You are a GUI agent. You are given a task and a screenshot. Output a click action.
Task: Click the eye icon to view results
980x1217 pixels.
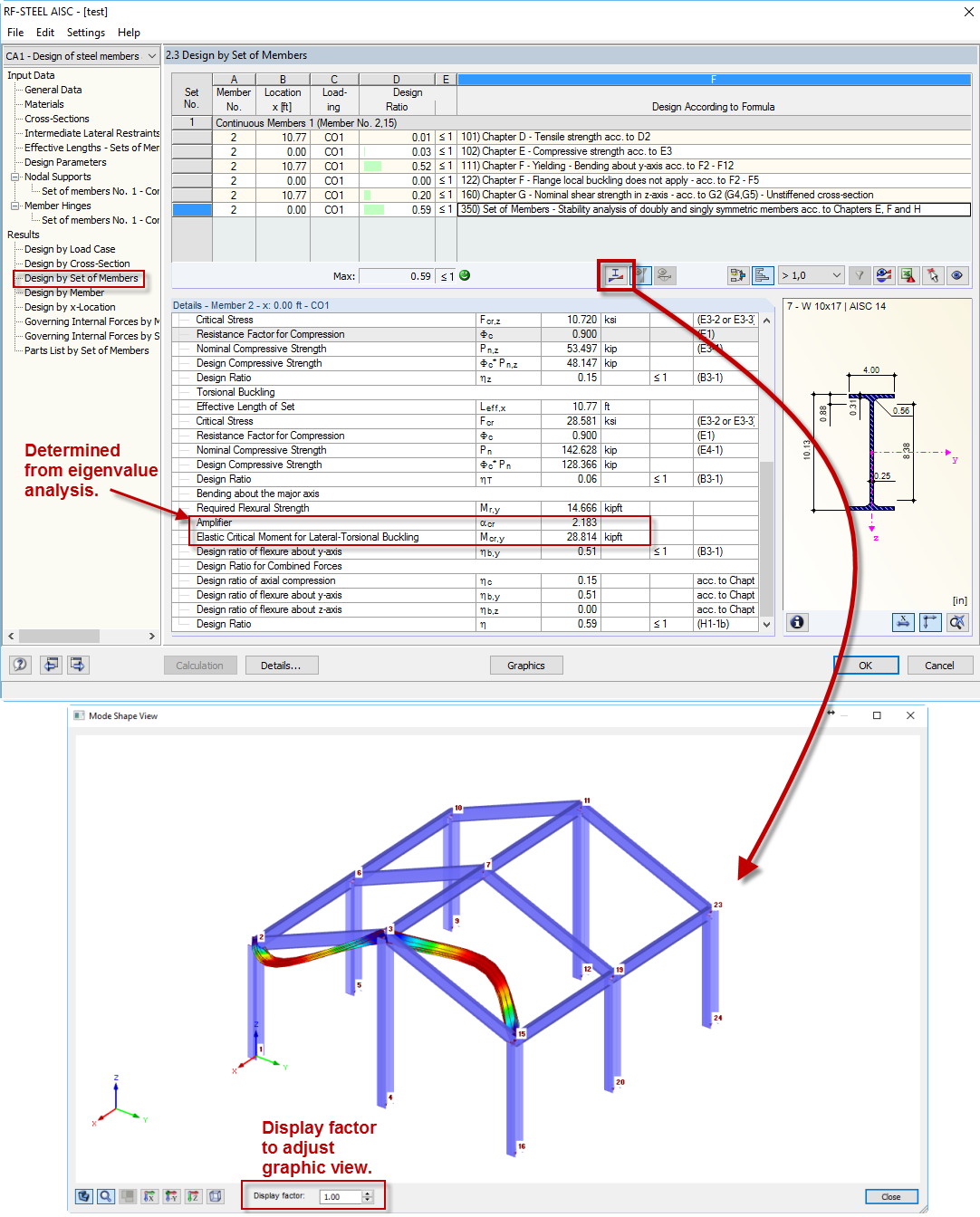957,275
